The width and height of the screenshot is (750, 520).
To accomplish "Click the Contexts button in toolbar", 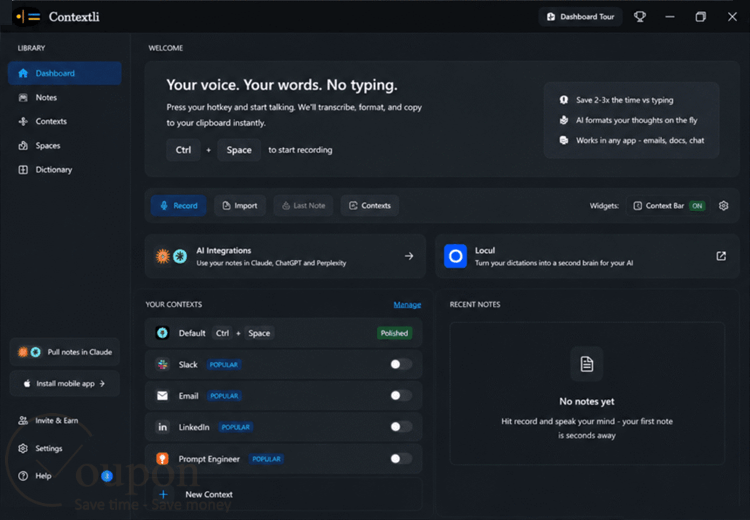I will tap(370, 206).
